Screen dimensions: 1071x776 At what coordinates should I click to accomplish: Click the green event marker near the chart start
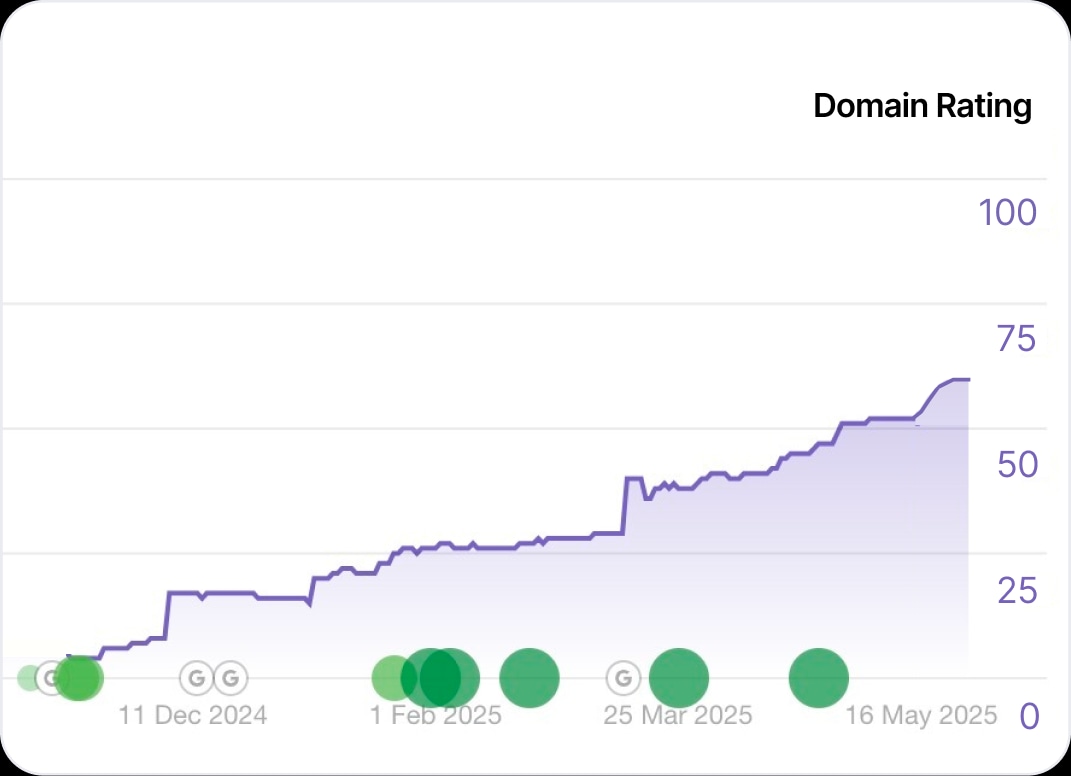coord(80,678)
